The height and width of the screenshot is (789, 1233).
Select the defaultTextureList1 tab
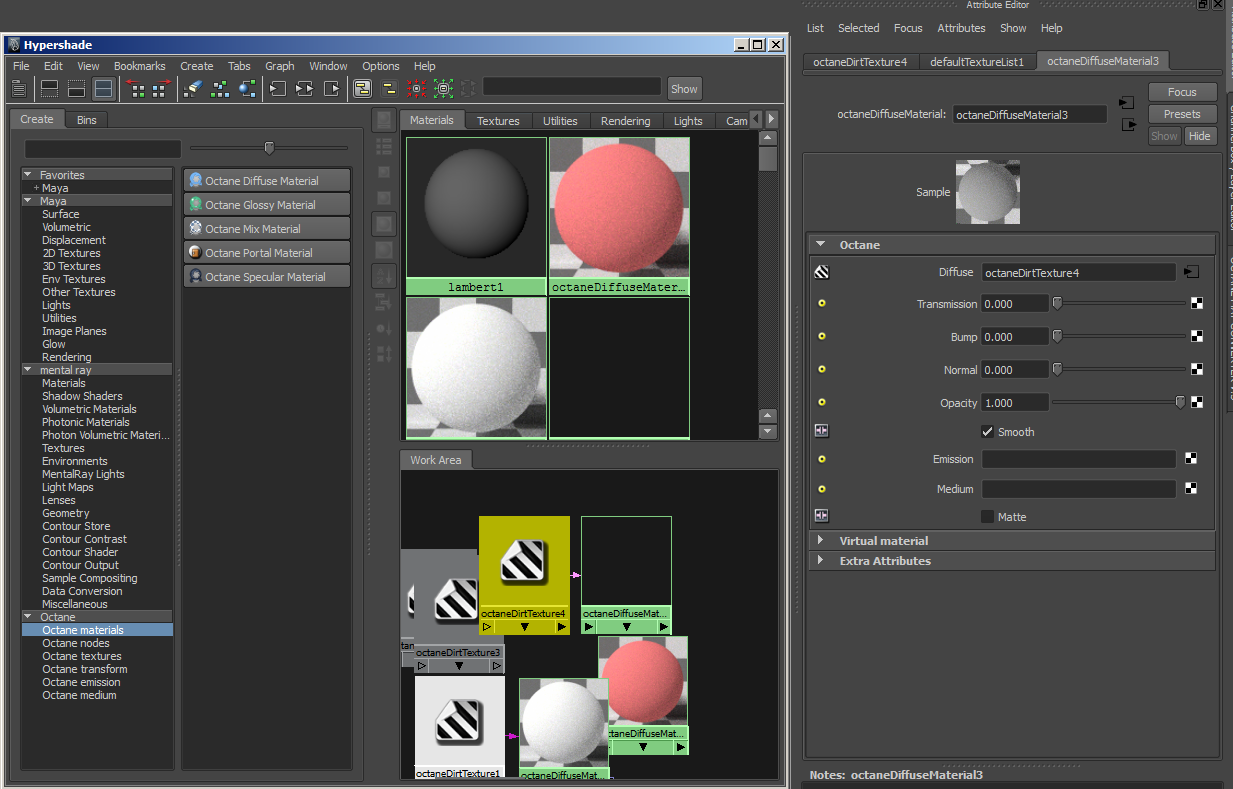[x=977, y=62]
